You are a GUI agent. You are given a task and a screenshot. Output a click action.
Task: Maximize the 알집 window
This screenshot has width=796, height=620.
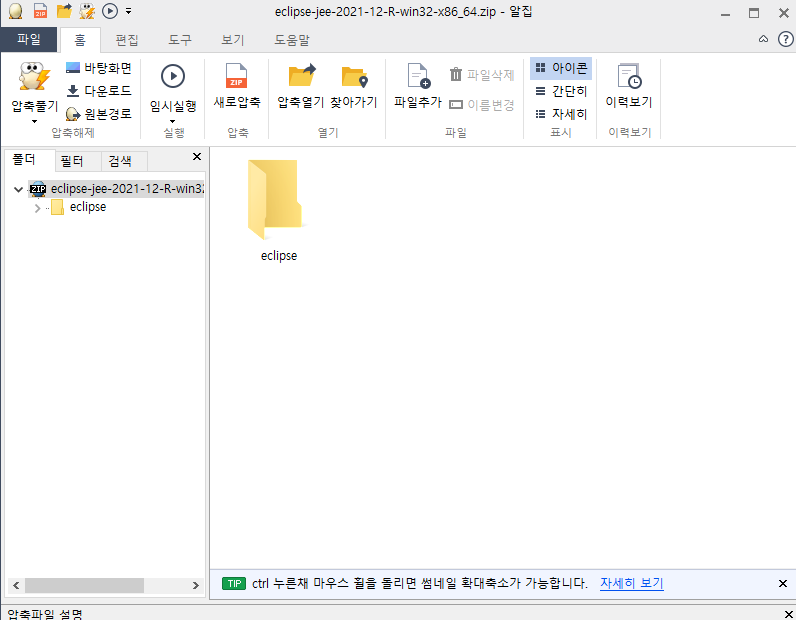[x=754, y=13]
